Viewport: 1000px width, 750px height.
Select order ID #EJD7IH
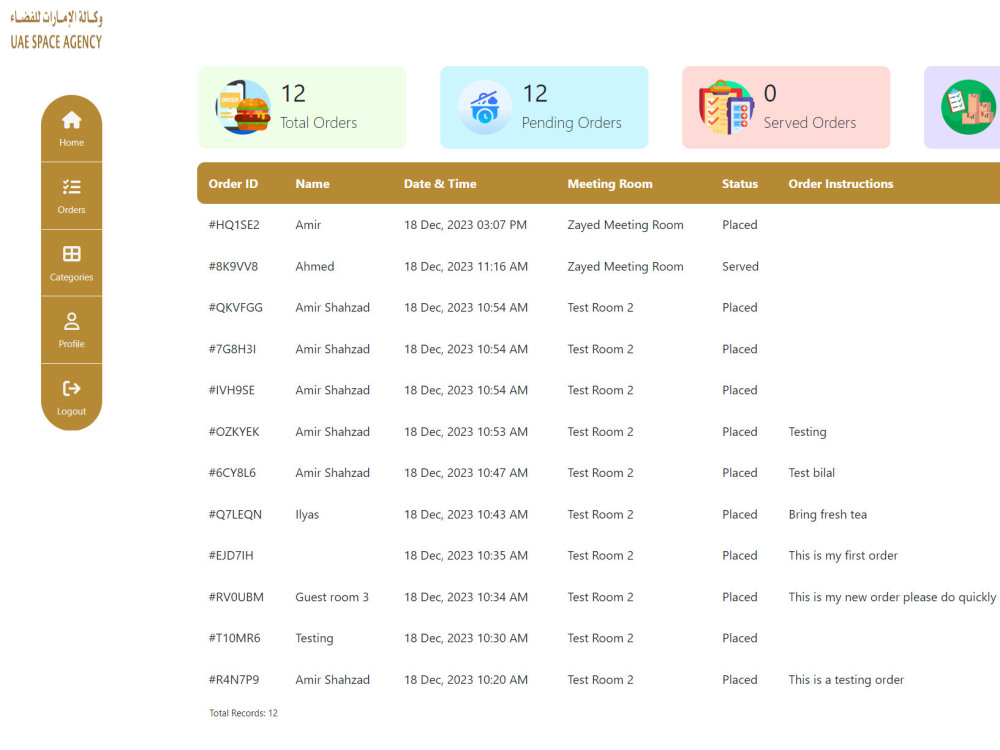[231, 555]
